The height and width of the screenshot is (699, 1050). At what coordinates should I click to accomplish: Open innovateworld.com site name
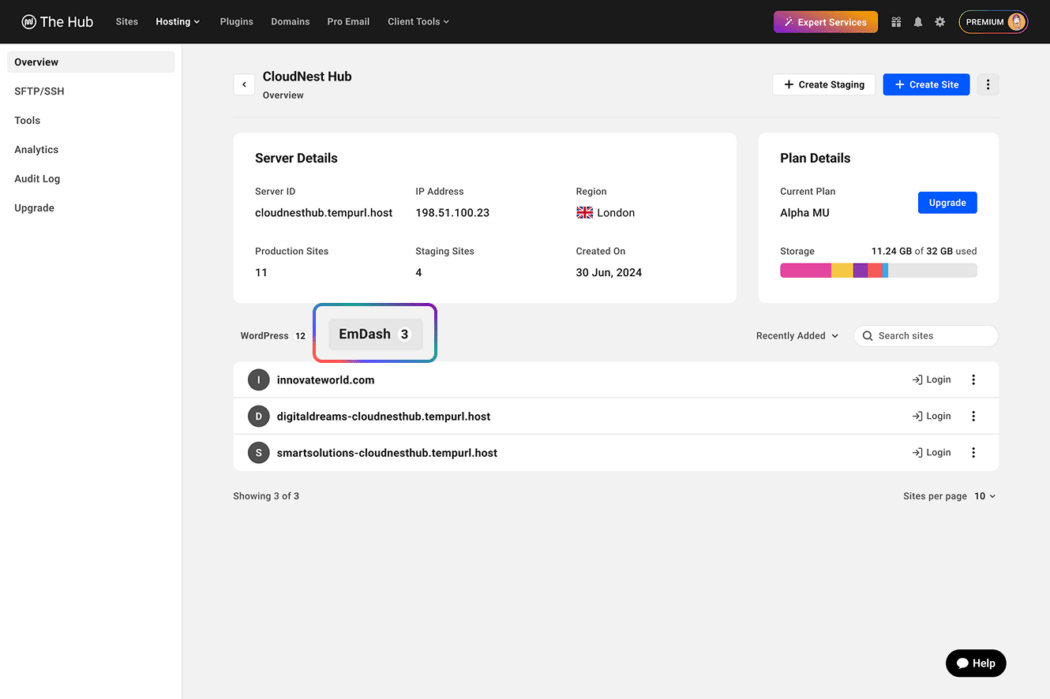point(325,380)
